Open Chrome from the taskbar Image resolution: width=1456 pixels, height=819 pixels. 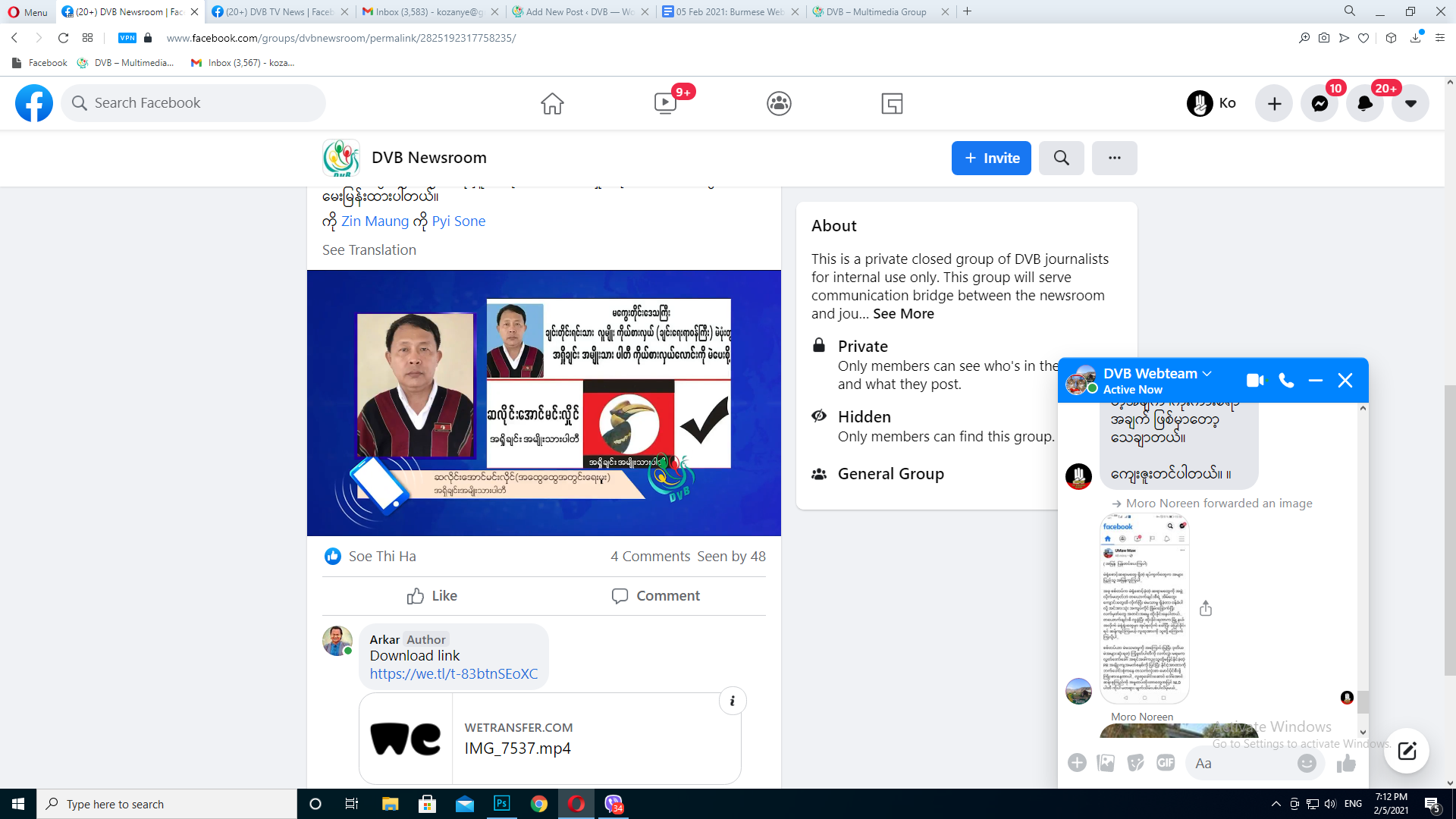tap(539, 804)
